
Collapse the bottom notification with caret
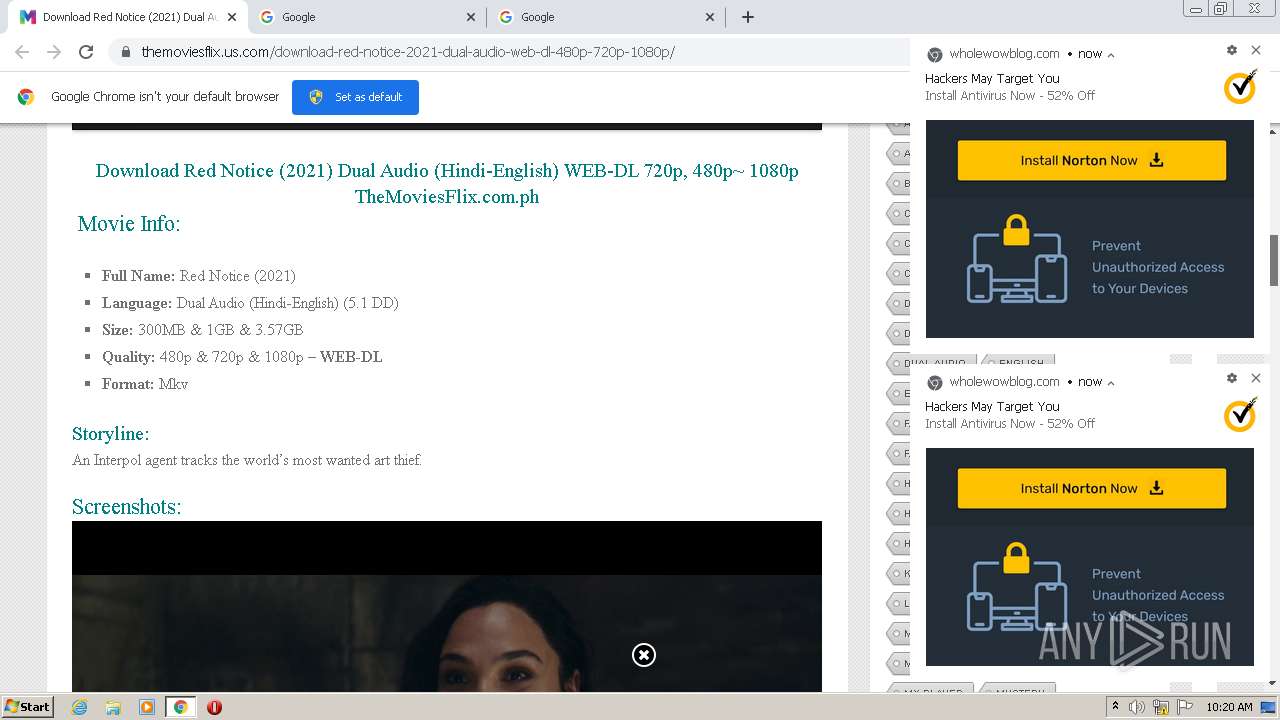tap(1111, 383)
